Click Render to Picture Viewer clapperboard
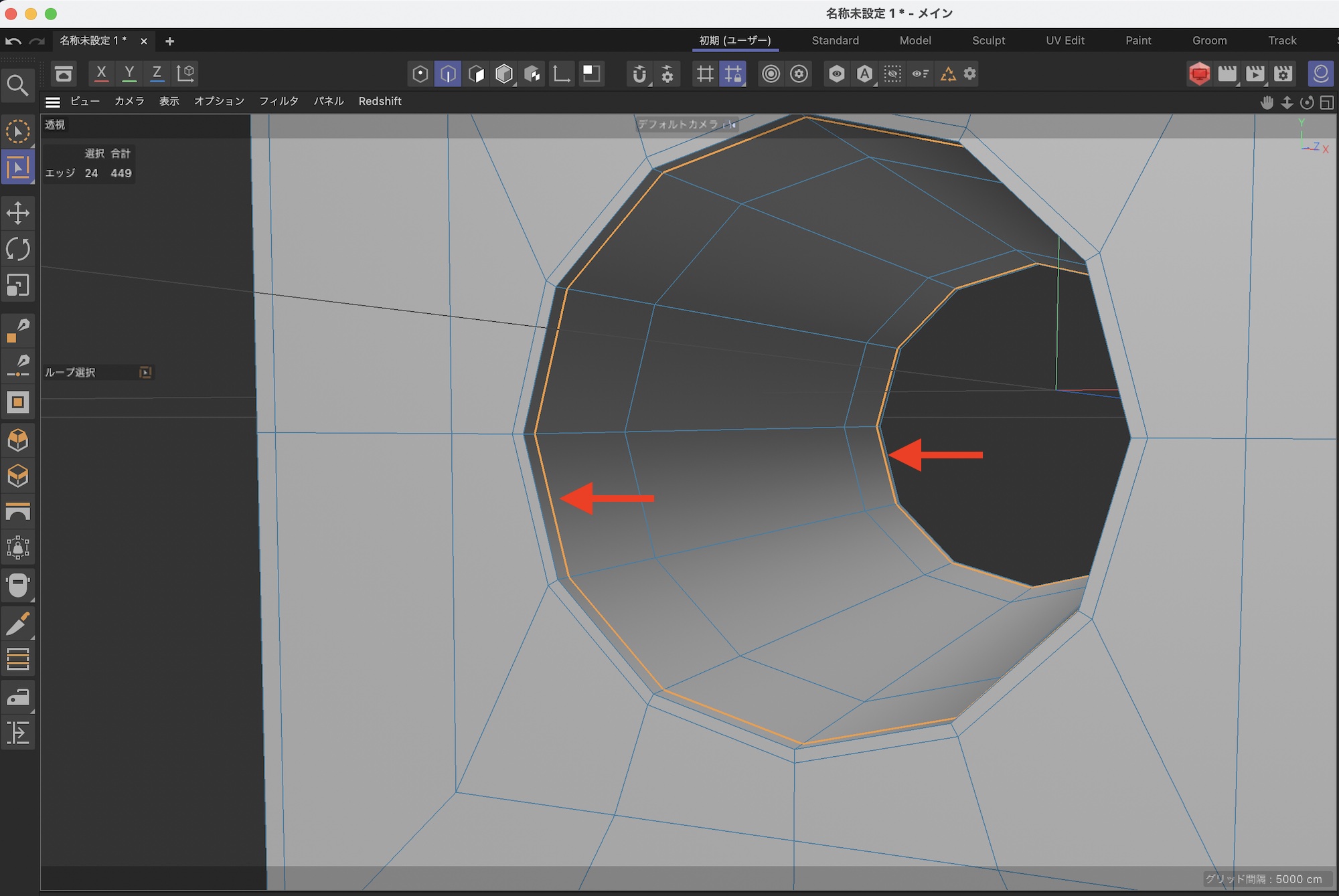1339x896 pixels. click(1255, 74)
